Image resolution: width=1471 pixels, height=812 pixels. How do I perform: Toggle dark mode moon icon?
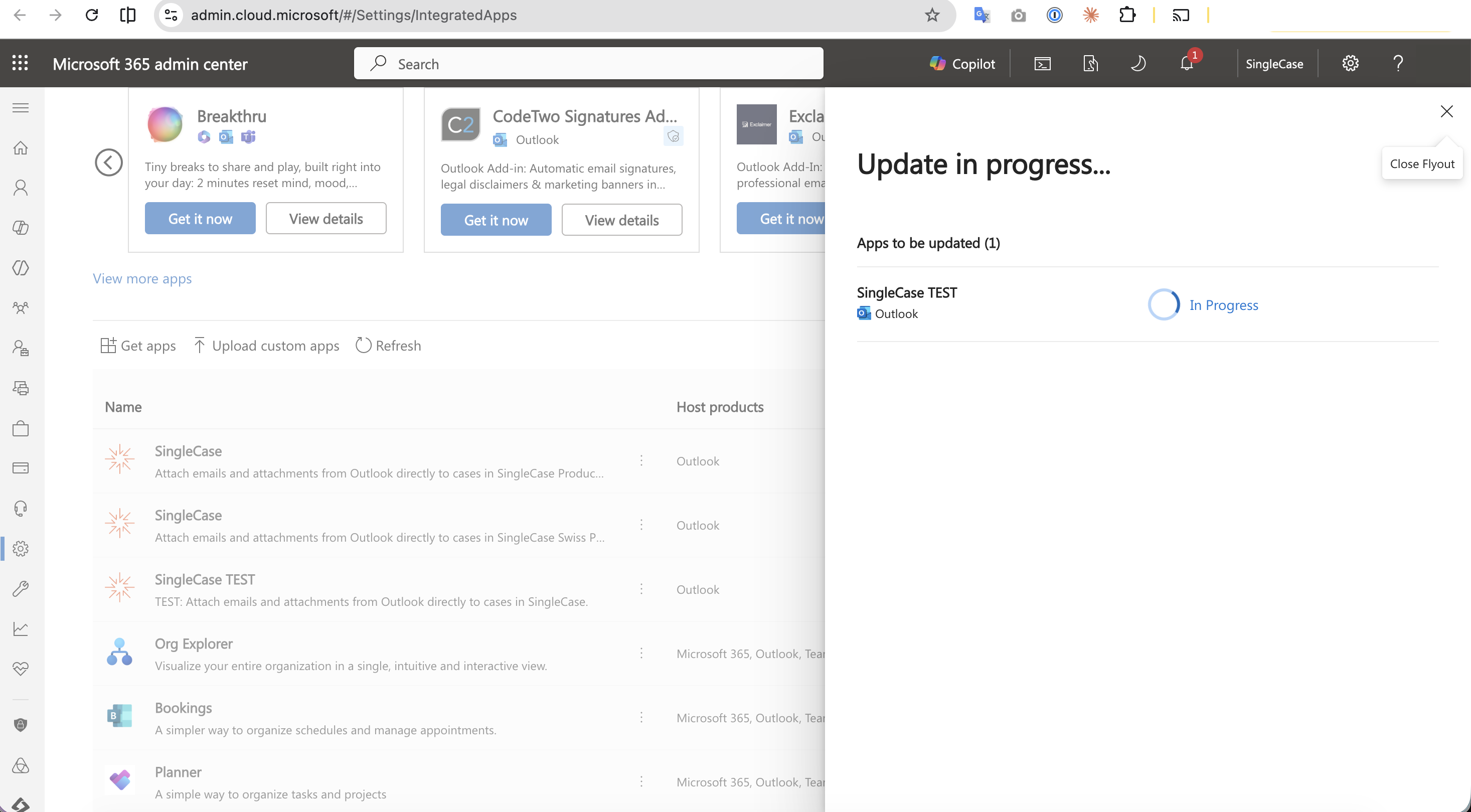point(1138,63)
